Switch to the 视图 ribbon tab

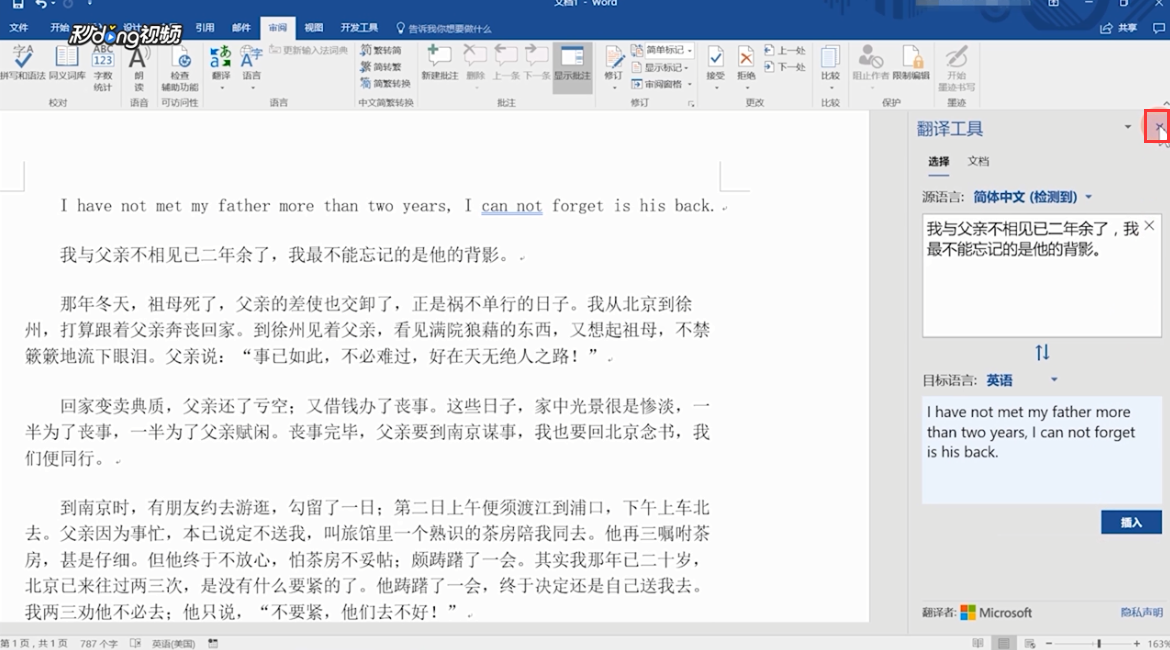pyautogui.click(x=313, y=28)
